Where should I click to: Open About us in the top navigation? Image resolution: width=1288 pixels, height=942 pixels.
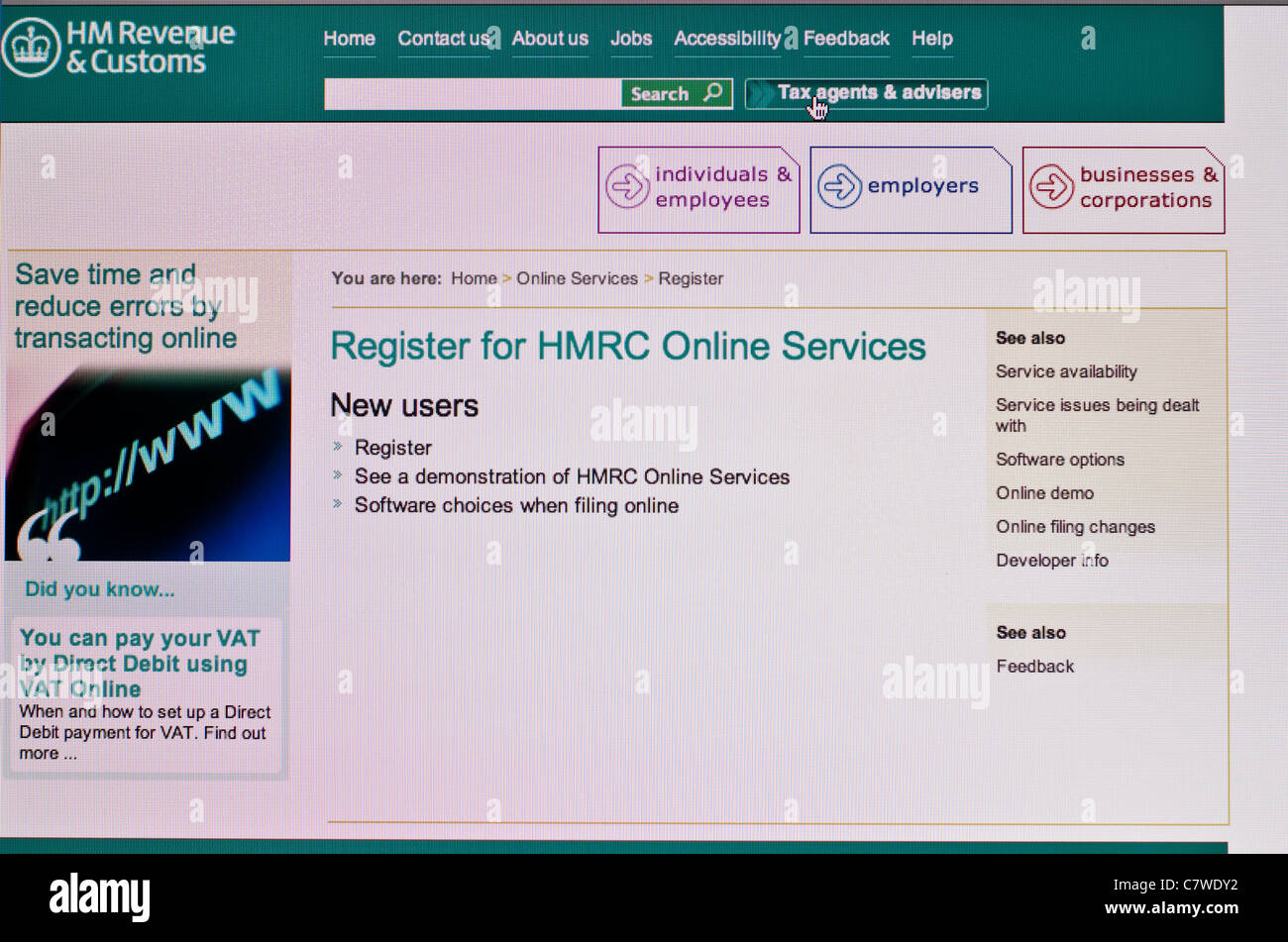click(550, 39)
